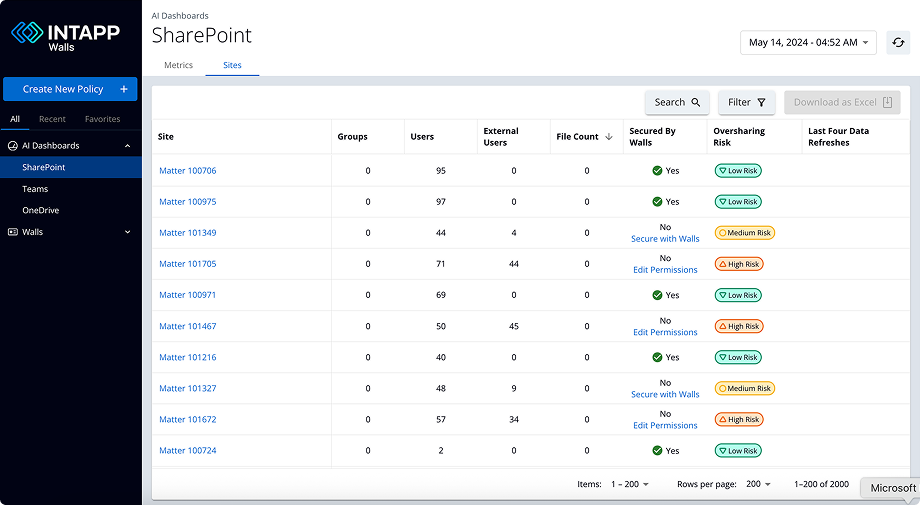This screenshot has width=920, height=505.
Task: Click the High Risk badge for Matter 101705
Action: [739, 264]
